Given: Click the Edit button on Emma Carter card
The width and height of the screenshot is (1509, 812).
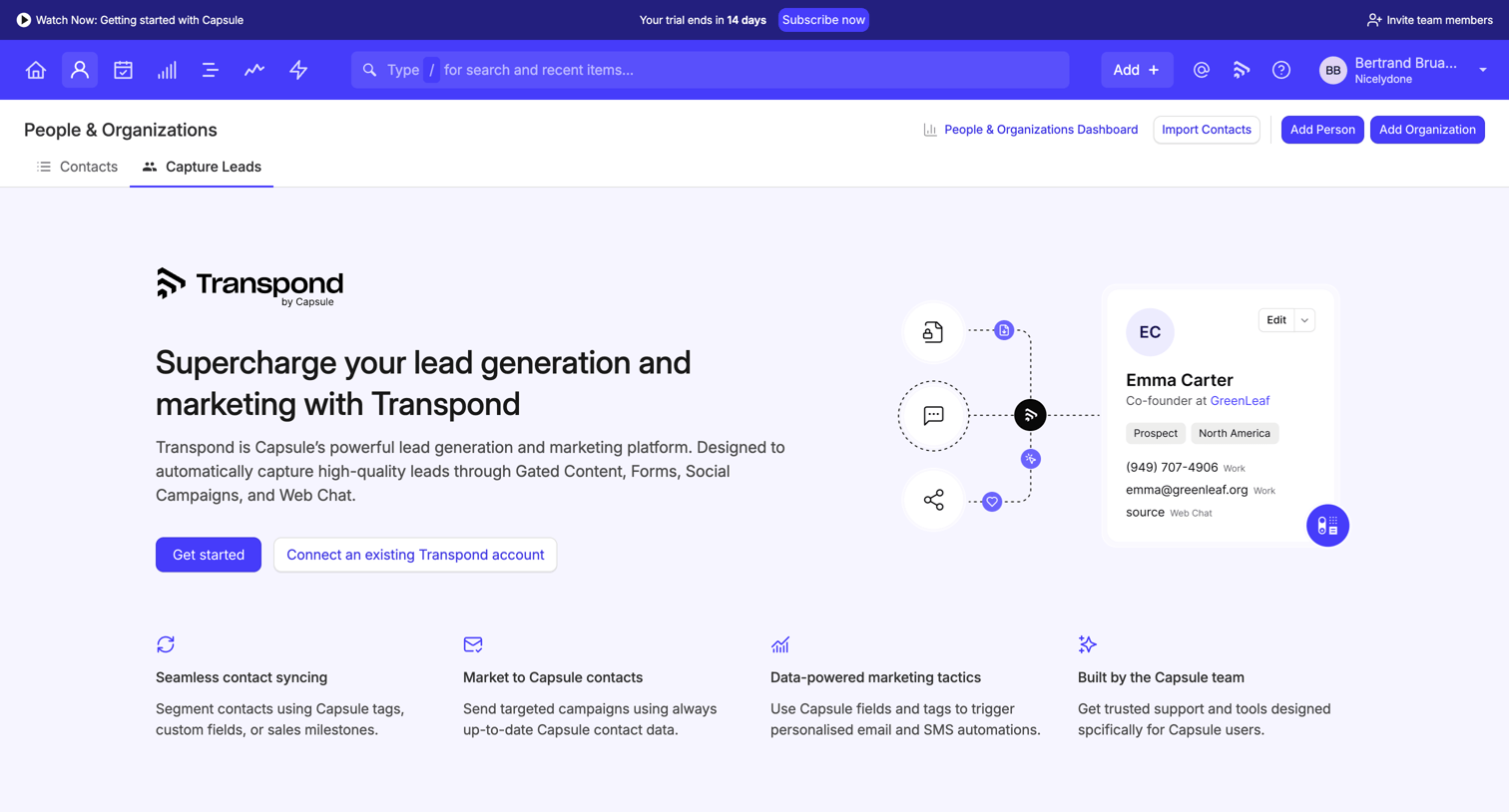Looking at the screenshot, I should tap(1276, 320).
